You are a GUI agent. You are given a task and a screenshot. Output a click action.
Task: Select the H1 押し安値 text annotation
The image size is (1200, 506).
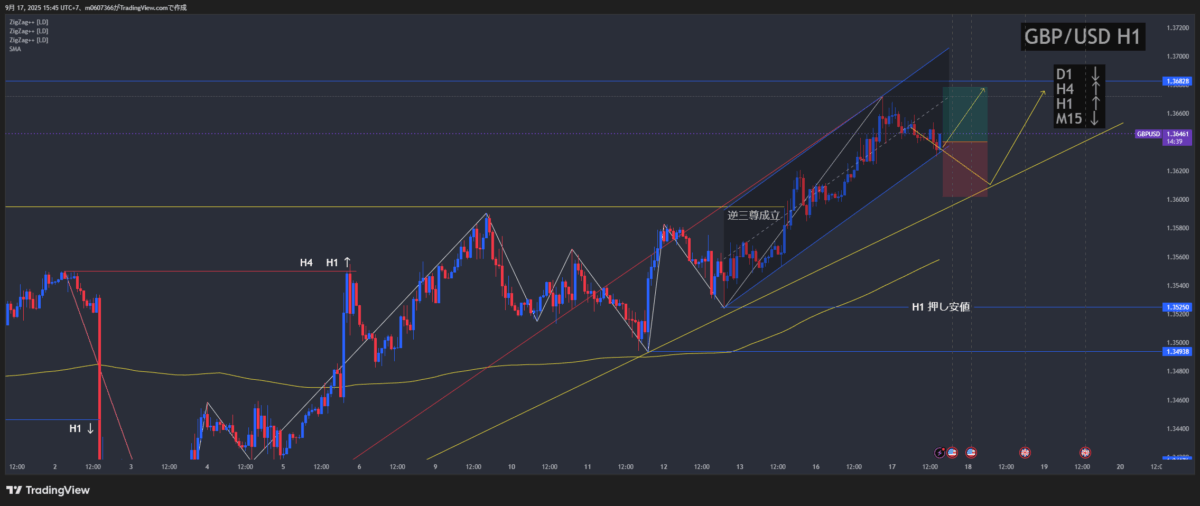[x=939, y=307]
